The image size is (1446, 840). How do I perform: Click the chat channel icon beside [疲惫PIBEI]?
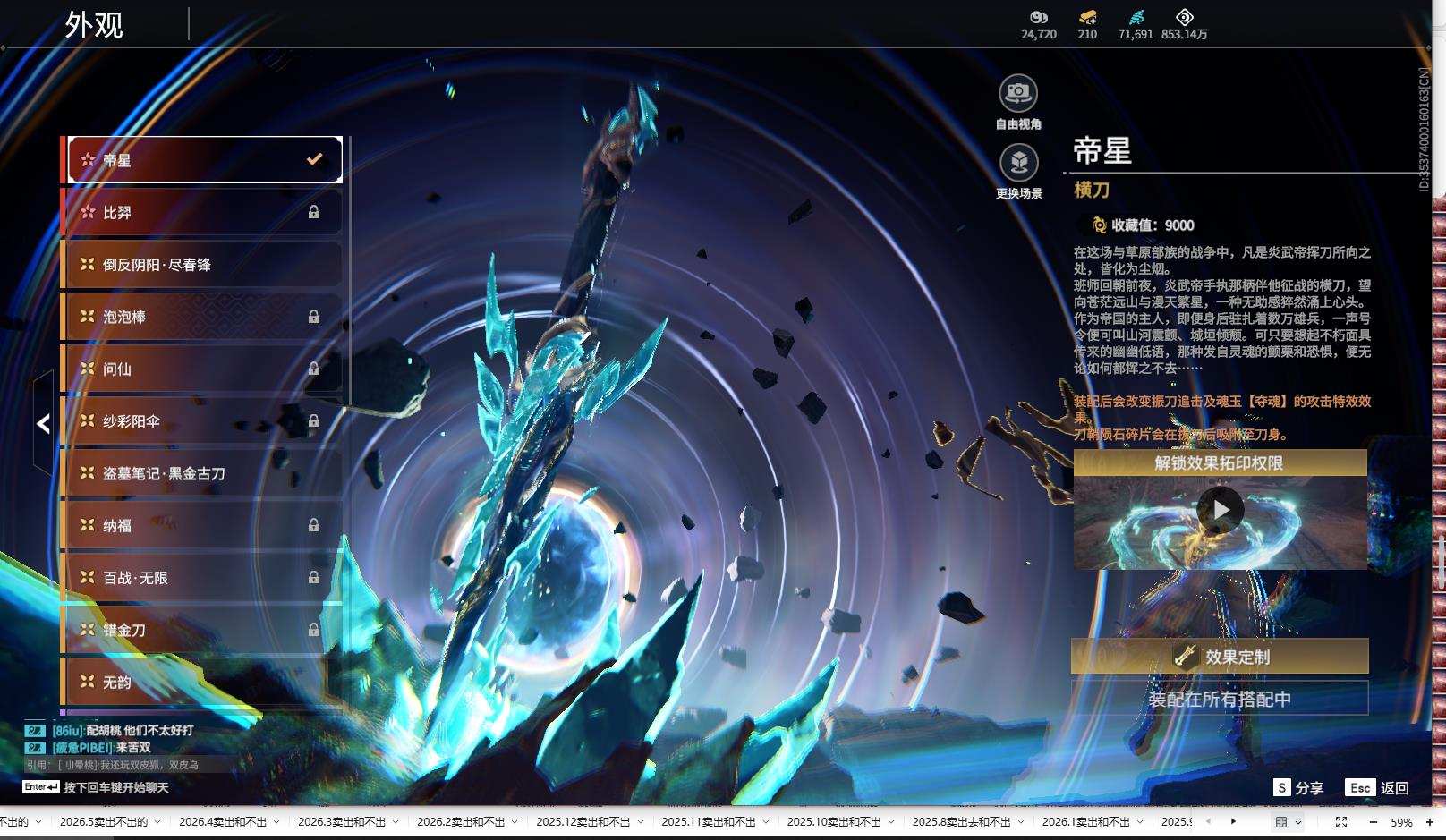click(x=35, y=748)
